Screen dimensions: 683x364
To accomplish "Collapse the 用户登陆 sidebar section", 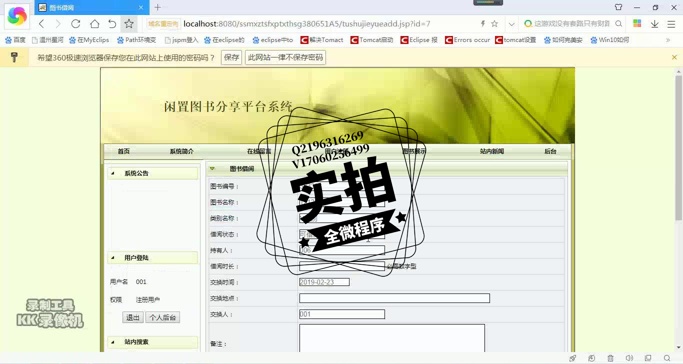I will tap(113, 258).
